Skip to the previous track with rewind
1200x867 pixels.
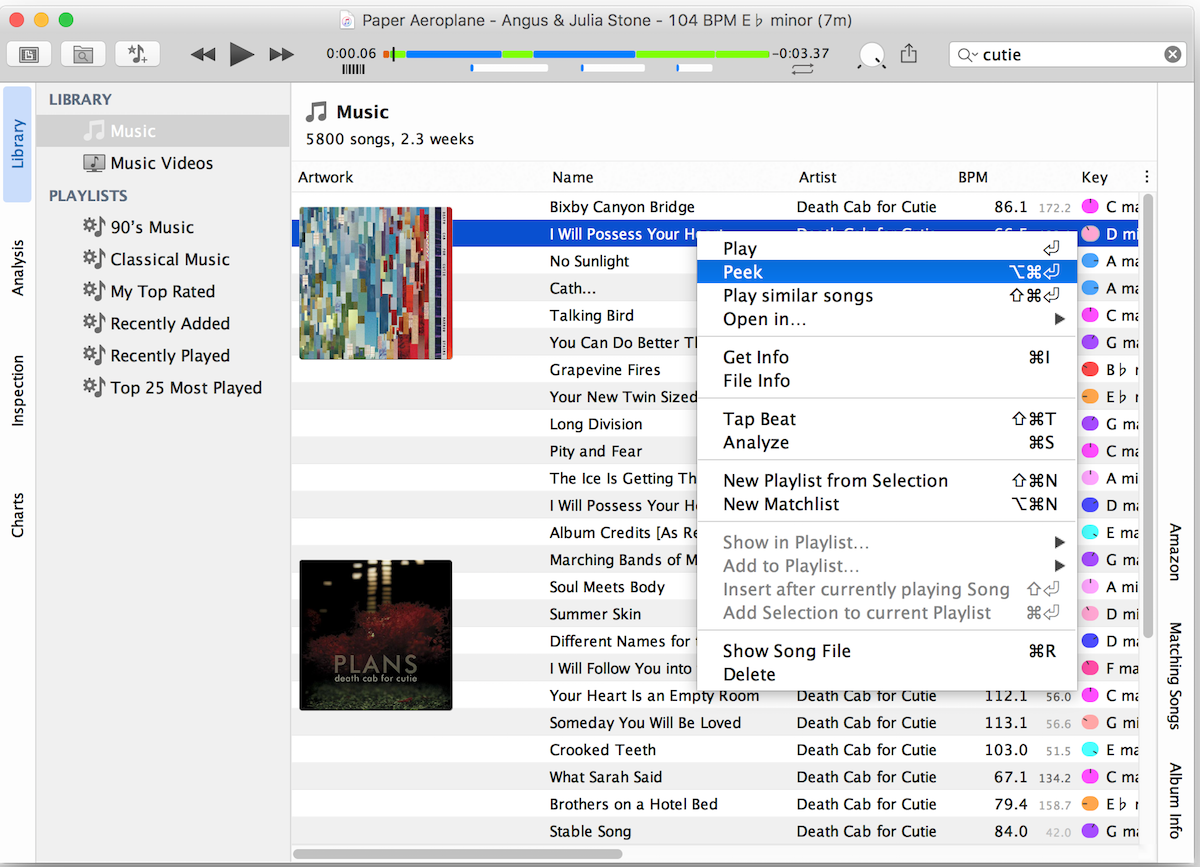click(x=203, y=55)
